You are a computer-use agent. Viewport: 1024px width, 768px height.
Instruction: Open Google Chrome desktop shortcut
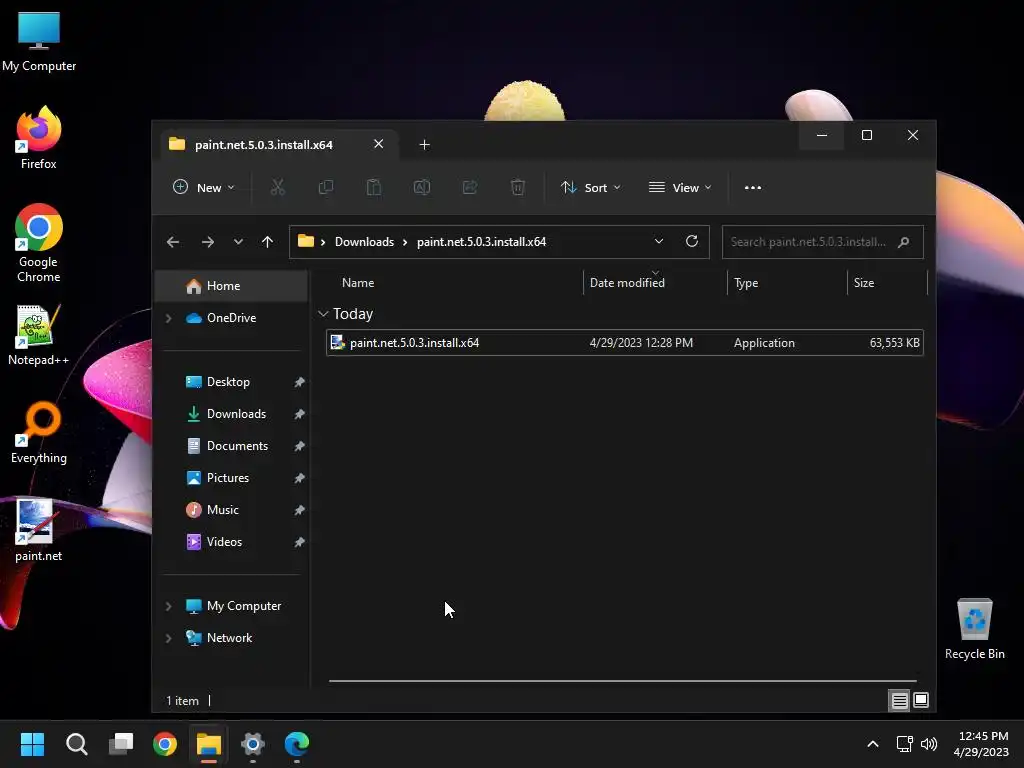coord(39,243)
